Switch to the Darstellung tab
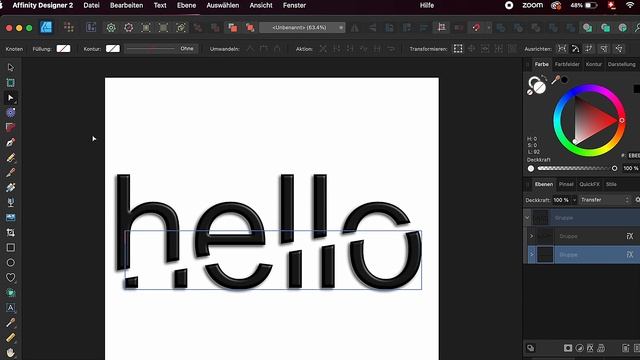 [x=621, y=64]
